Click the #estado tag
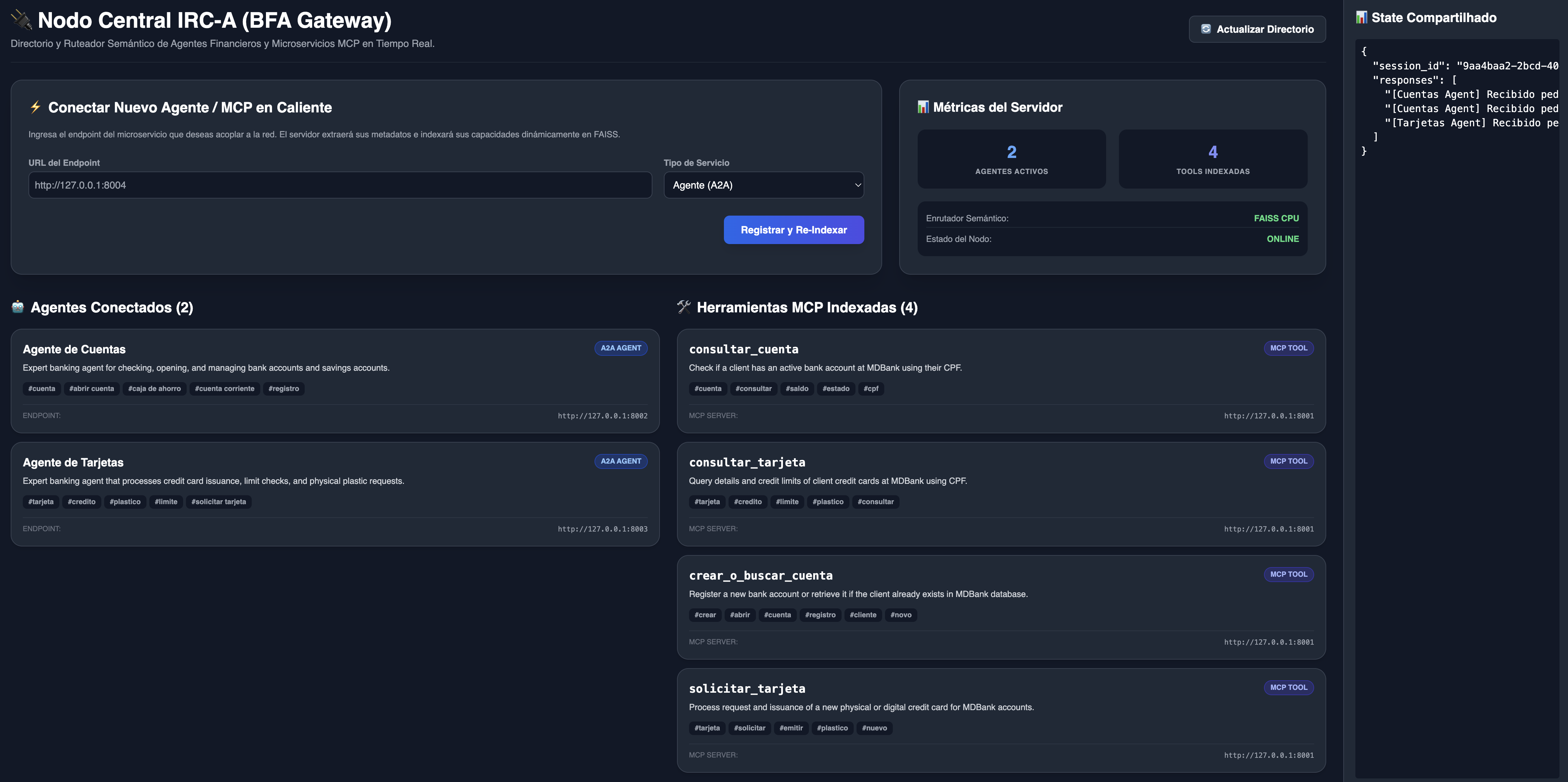The height and width of the screenshot is (782, 1568). pos(836,389)
